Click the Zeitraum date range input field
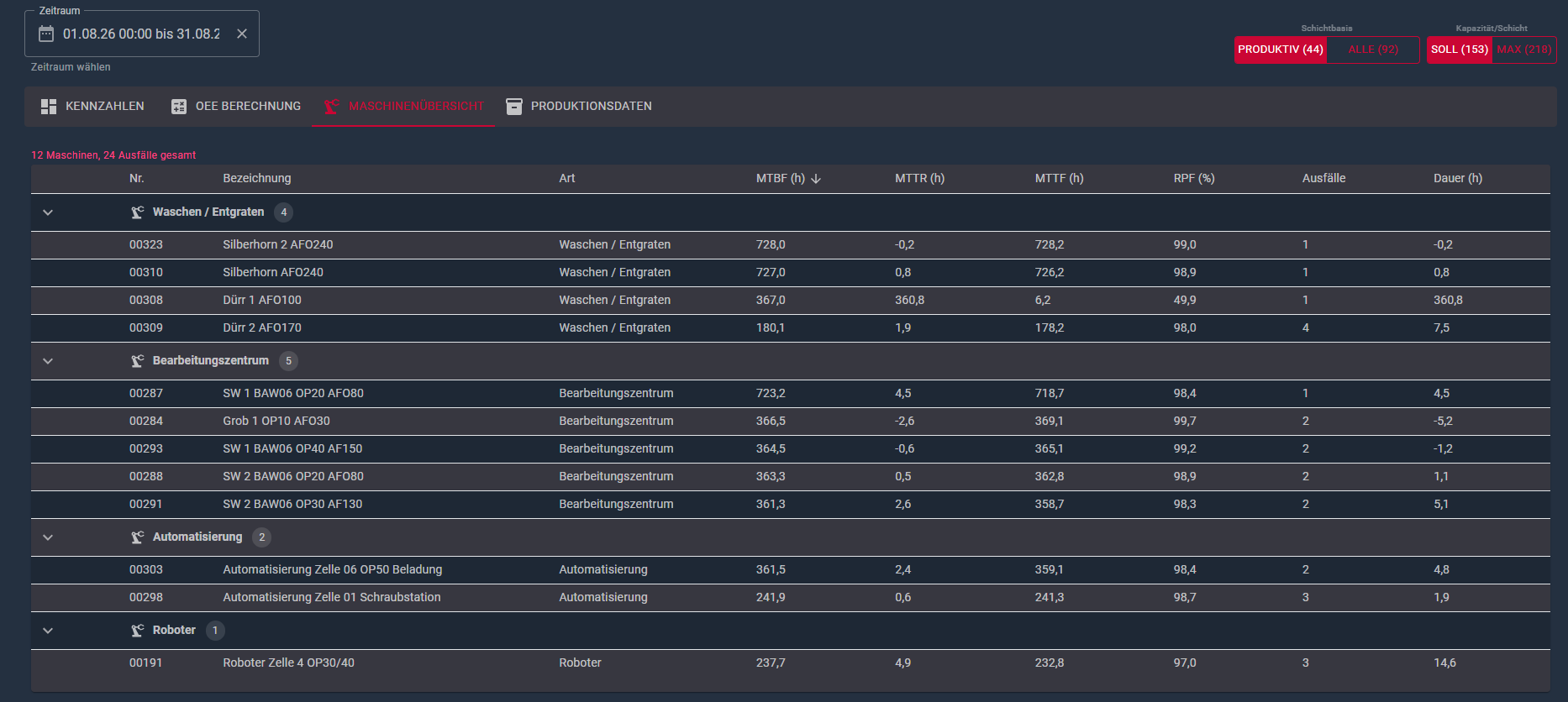This screenshot has width=1568, height=702. pyautogui.click(x=141, y=34)
